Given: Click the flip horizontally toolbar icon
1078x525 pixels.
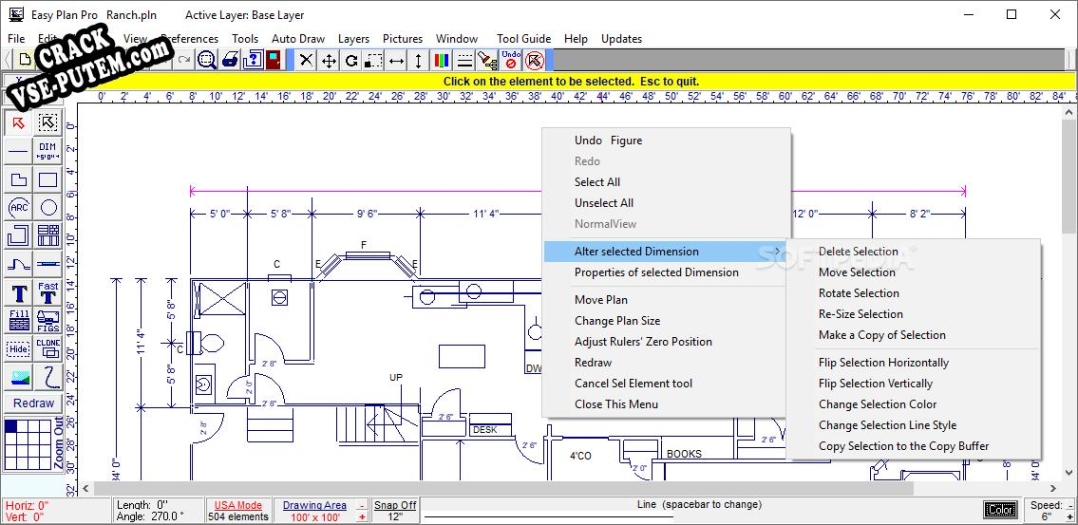Looking at the screenshot, I should (x=396, y=60).
